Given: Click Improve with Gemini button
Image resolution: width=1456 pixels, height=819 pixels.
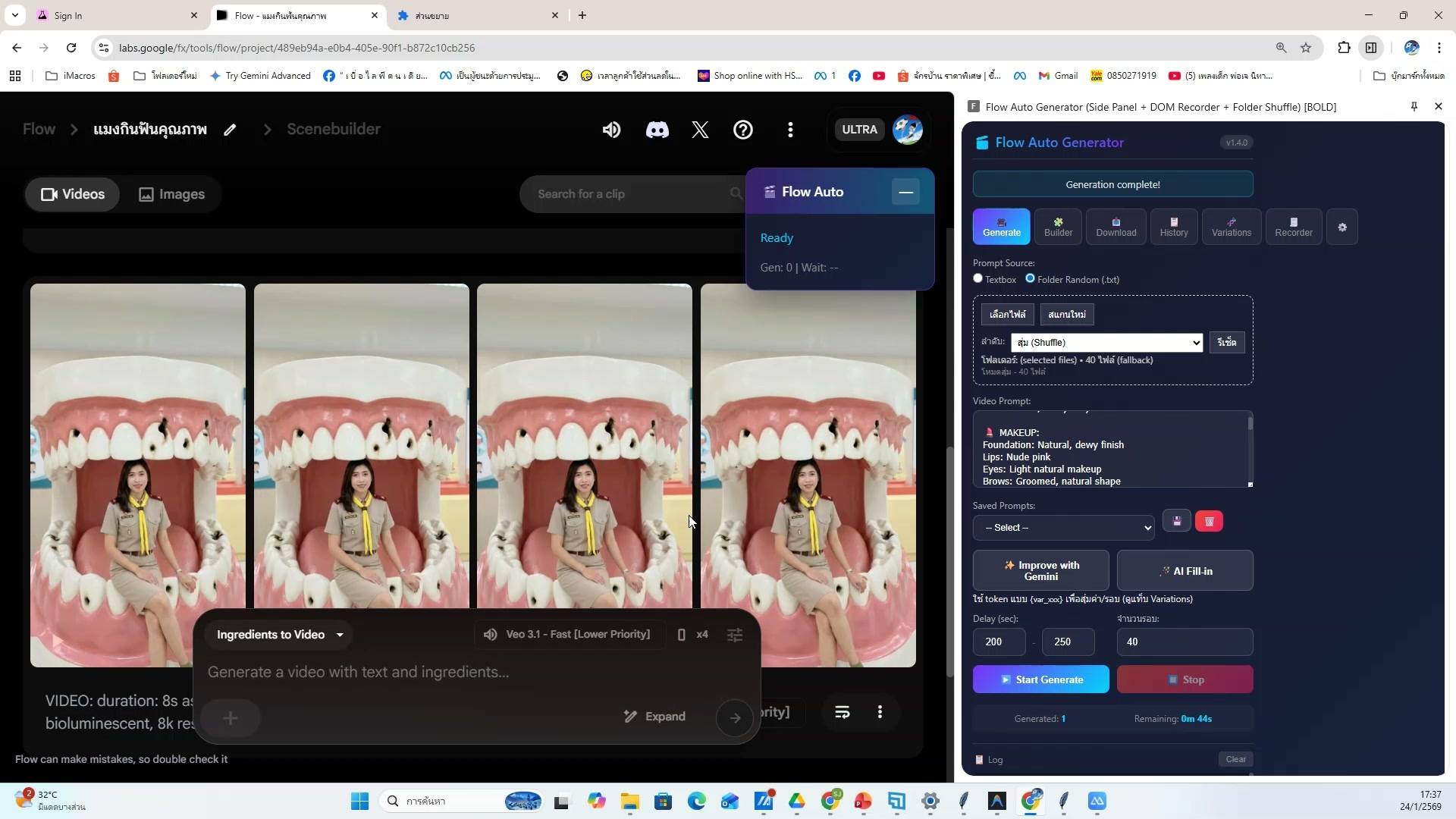Looking at the screenshot, I should coord(1040,571).
